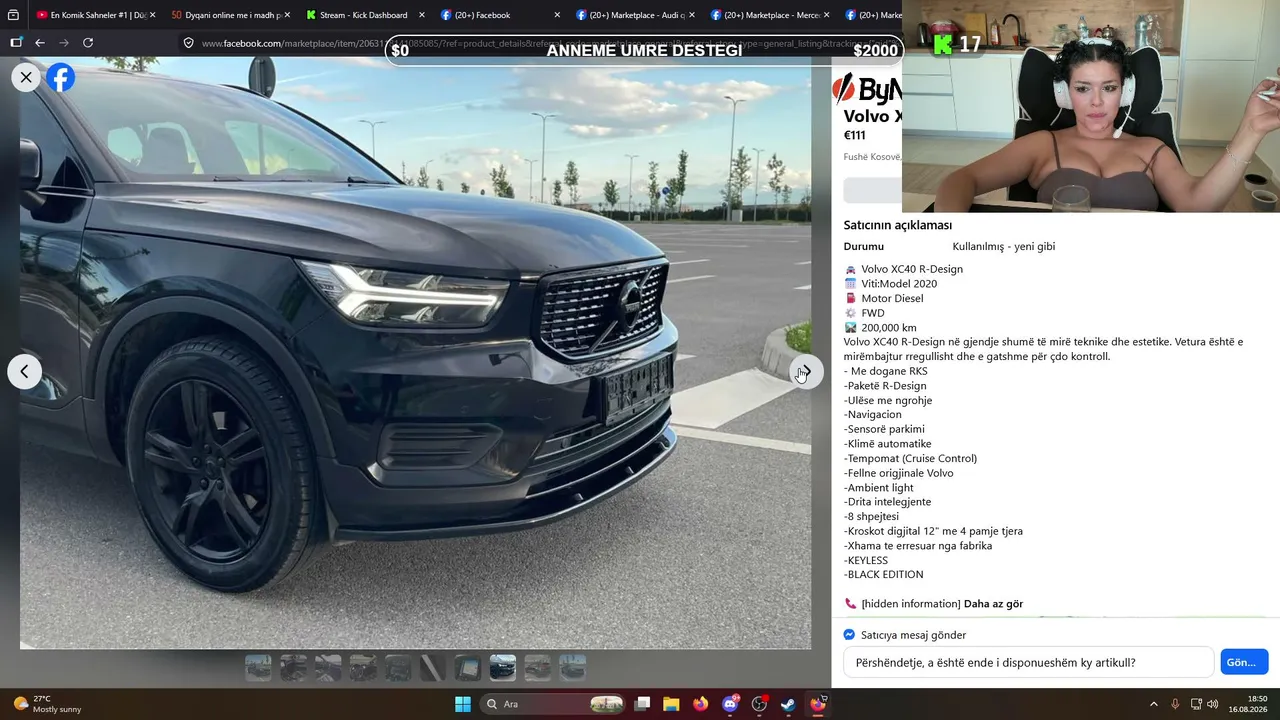Close the En Komik Sahneler tab
This screenshot has width=1280, height=720.
[x=152, y=15]
